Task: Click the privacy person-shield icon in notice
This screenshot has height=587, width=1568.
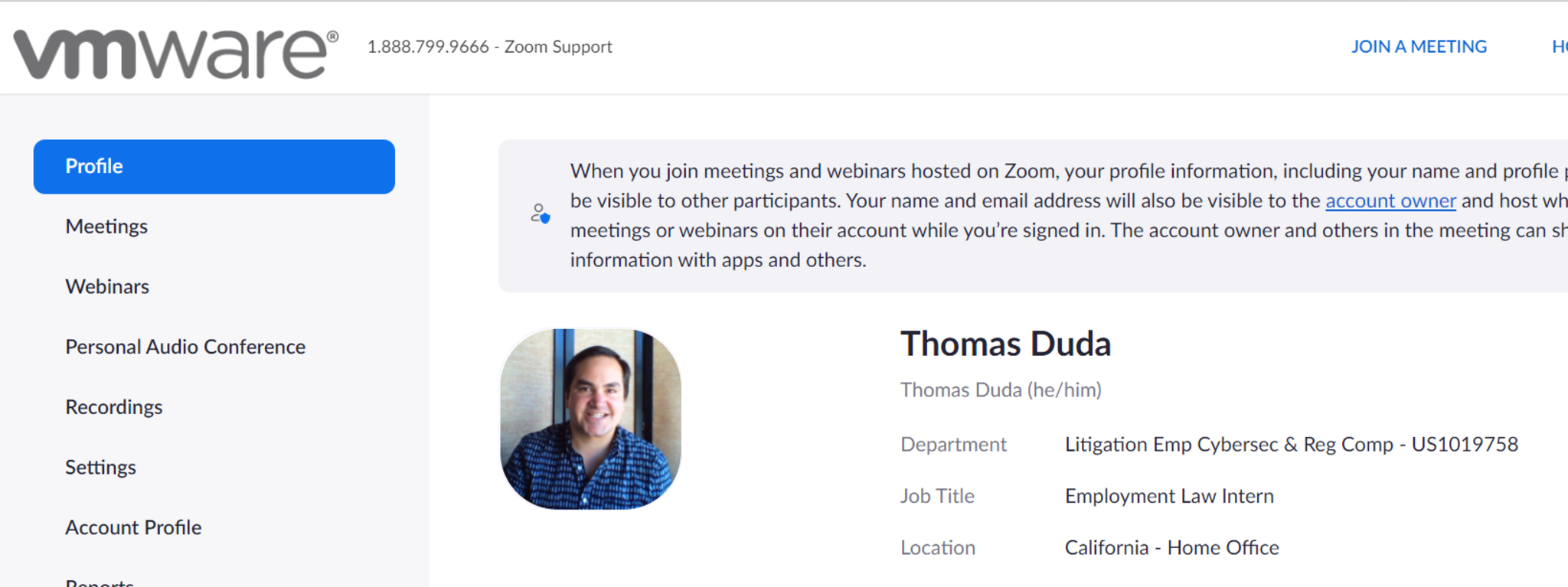Action: pos(540,214)
